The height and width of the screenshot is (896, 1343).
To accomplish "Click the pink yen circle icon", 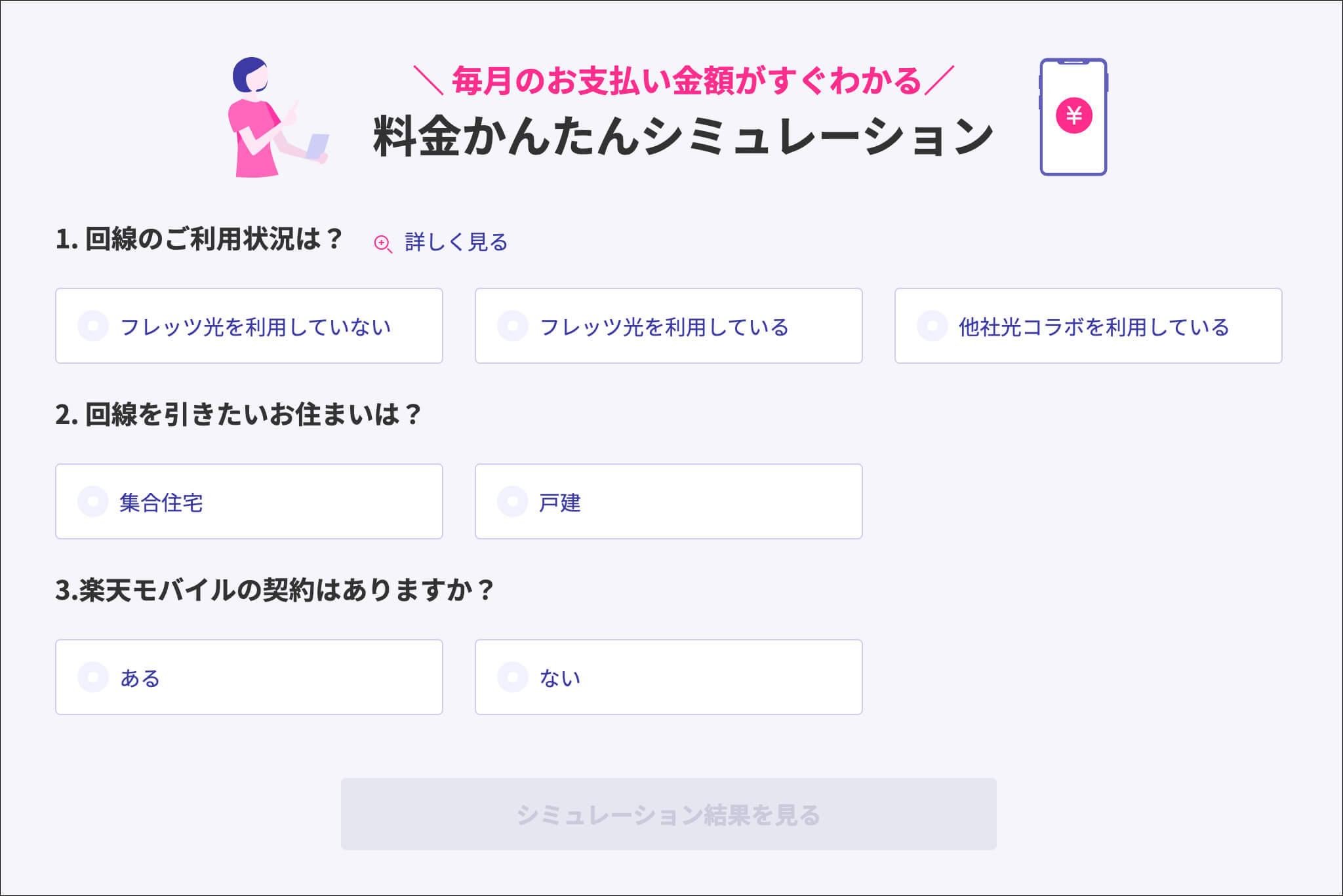I will pyautogui.click(x=1073, y=115).
